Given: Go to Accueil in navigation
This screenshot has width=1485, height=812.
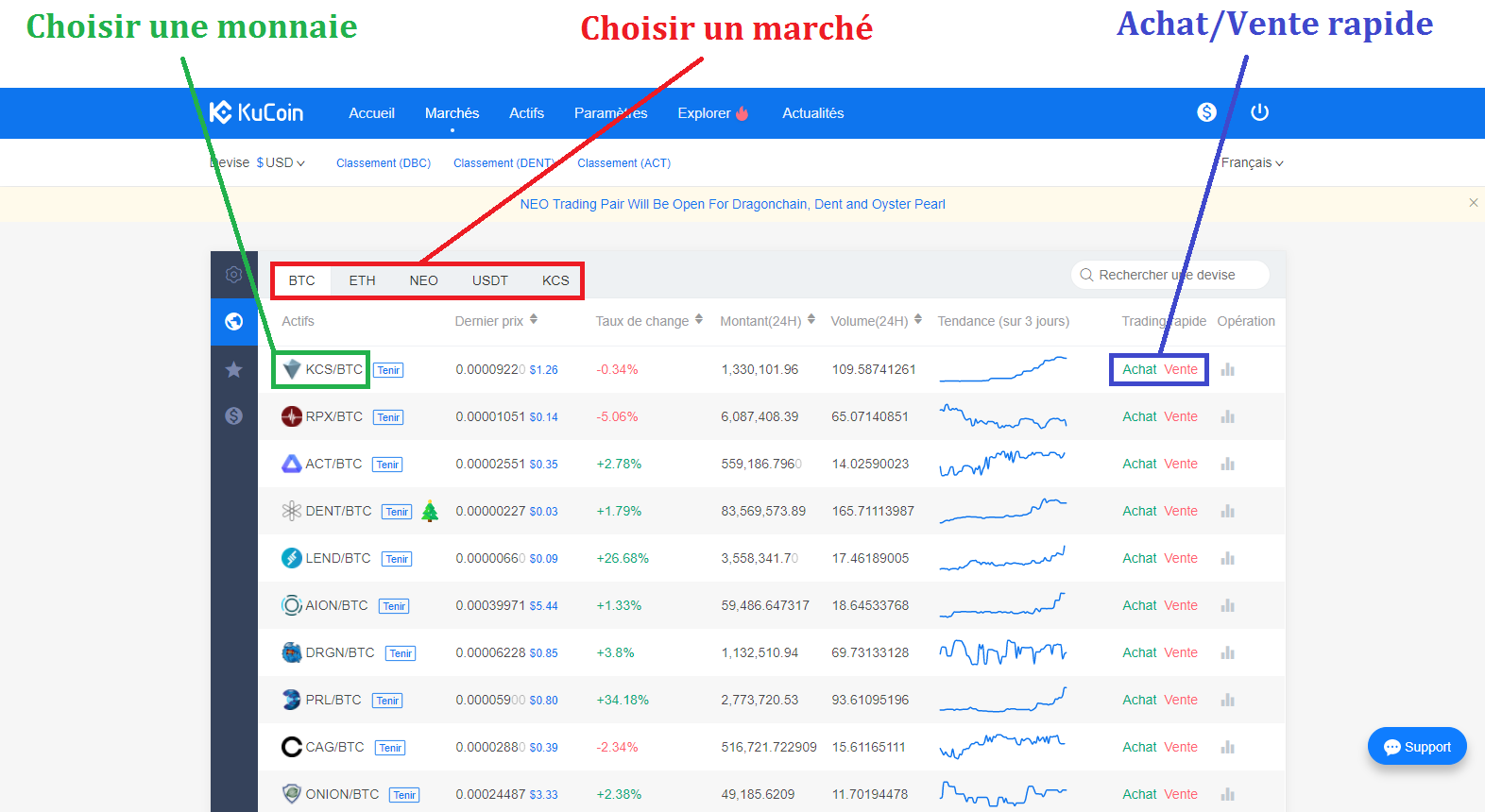Looking at the screenshot, I should [x=371, y=112].
